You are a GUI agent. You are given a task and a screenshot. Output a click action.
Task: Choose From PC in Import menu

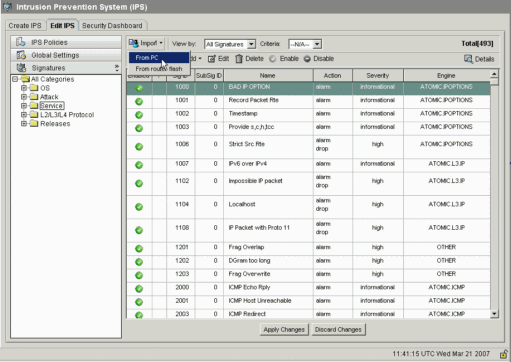[x=159, y=58]
